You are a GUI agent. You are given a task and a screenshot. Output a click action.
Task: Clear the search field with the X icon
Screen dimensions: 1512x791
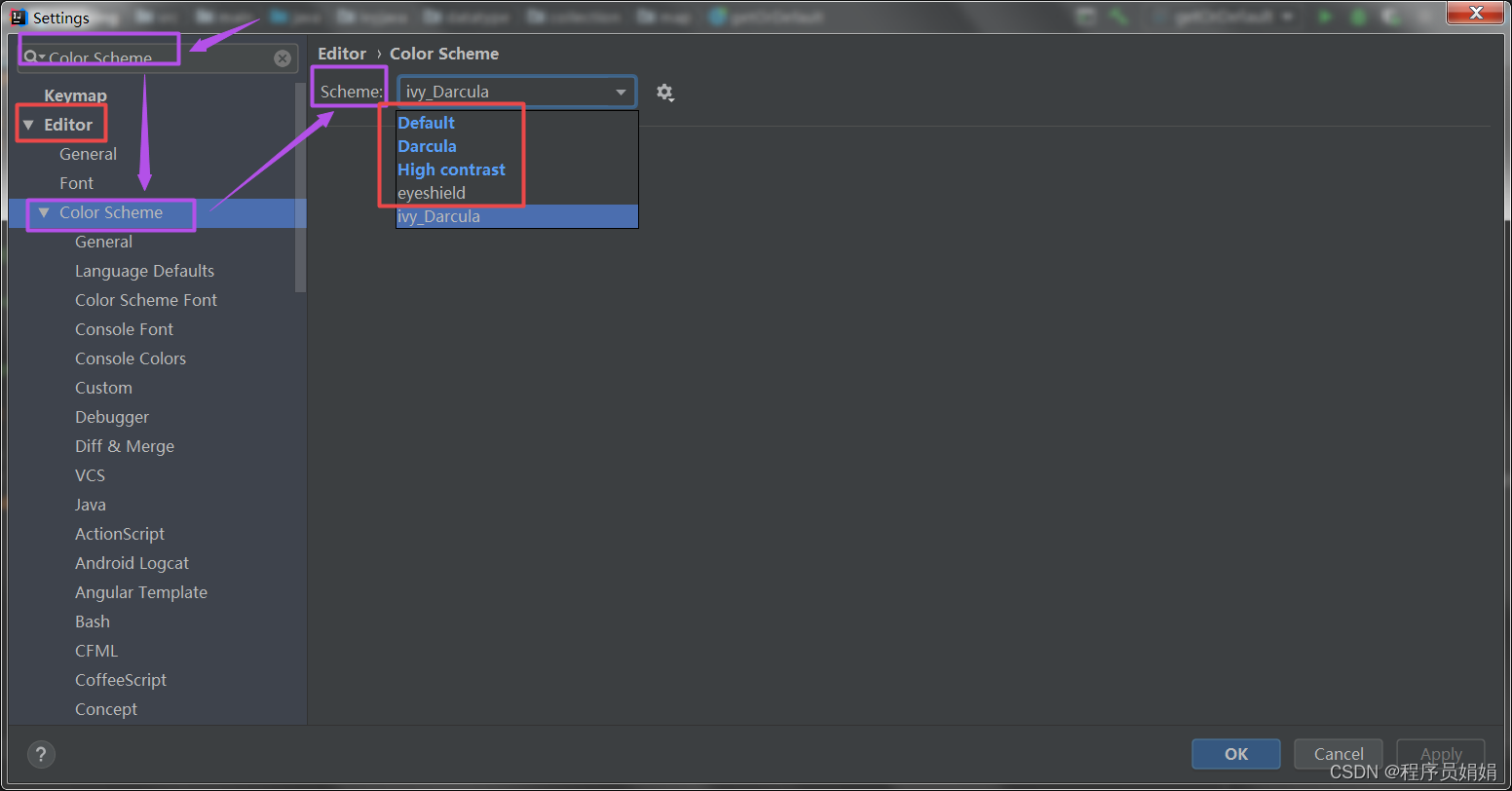point(283,57)
